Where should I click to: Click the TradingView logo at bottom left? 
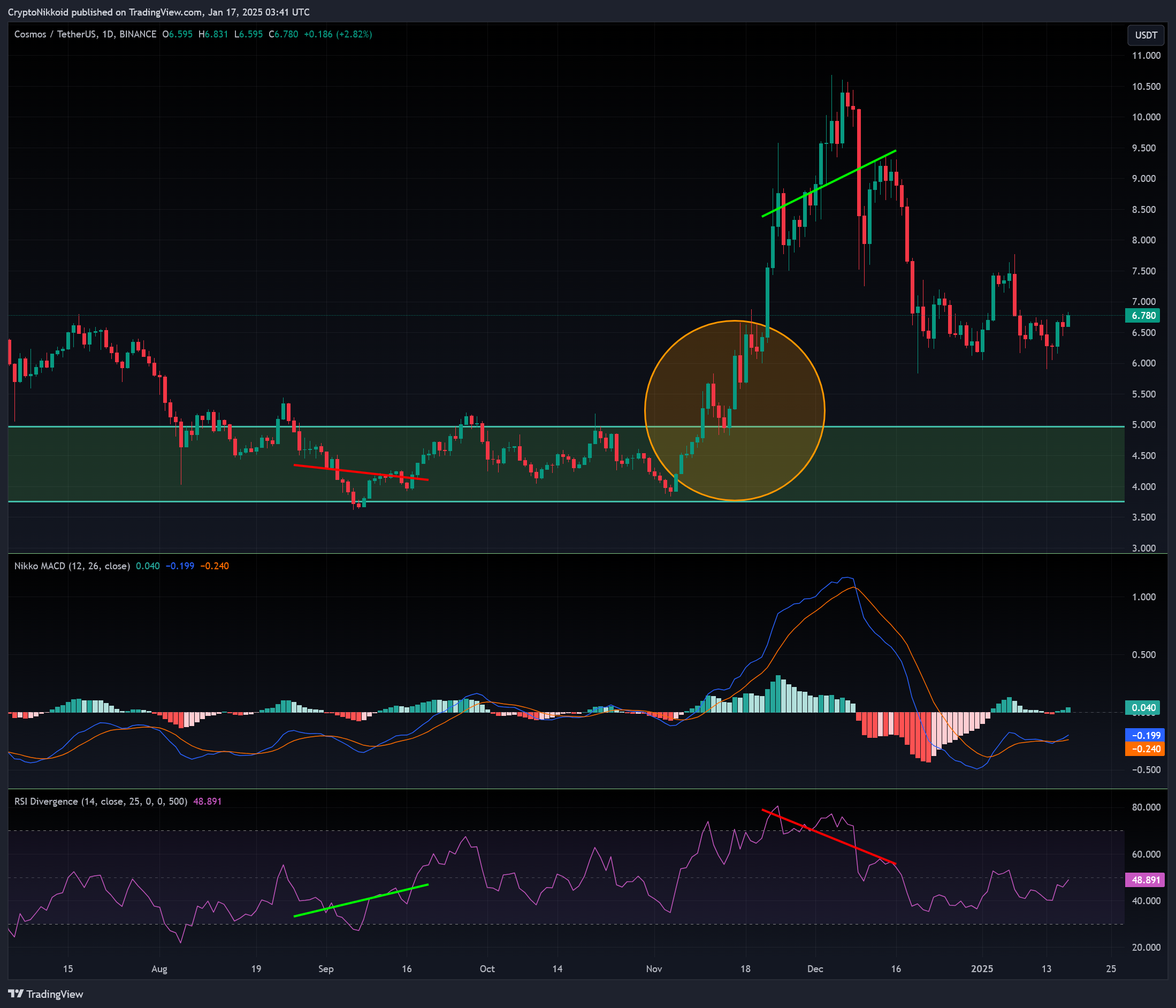46,994
